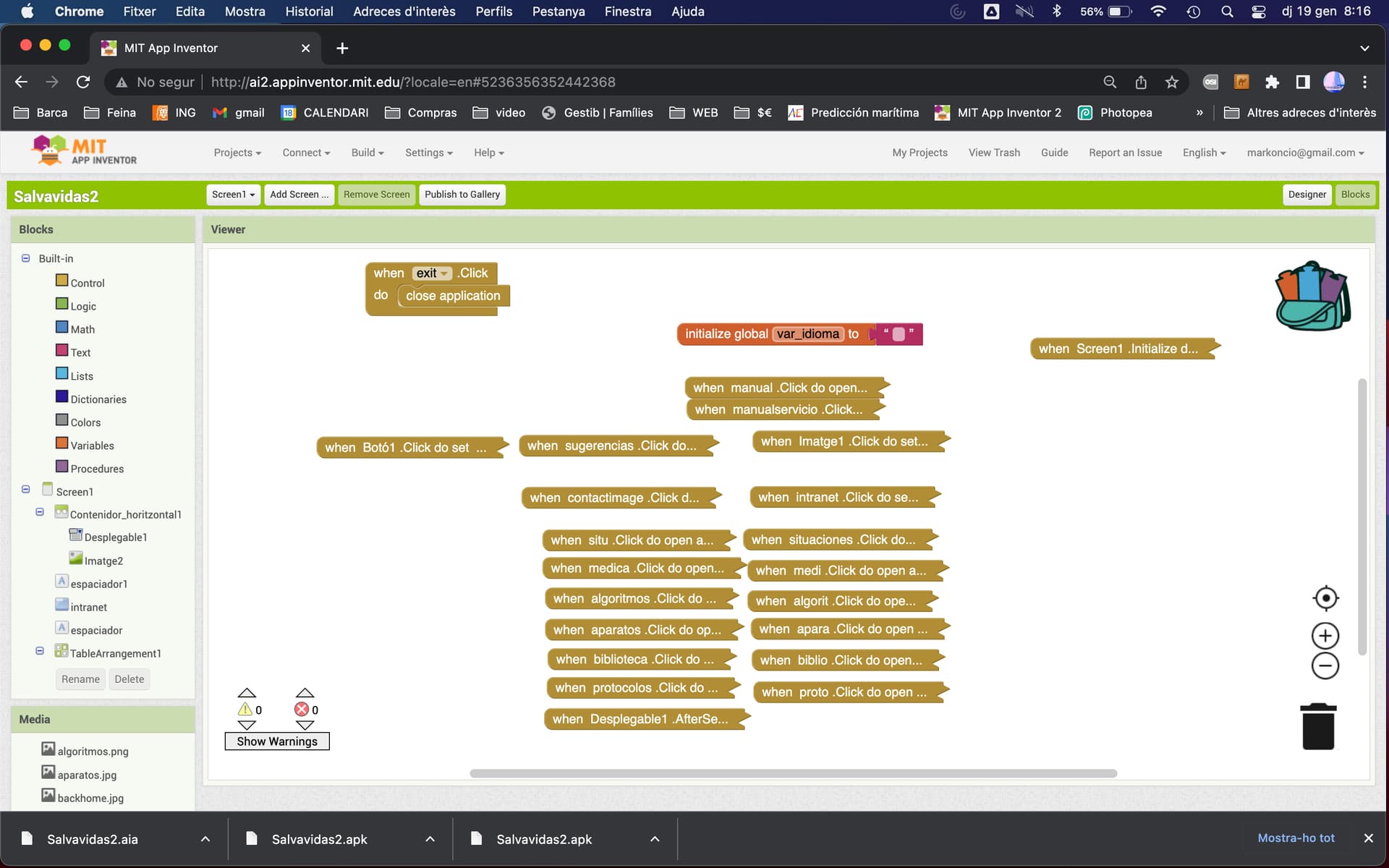Click the red error counter icon
1389x868 pixels.
point(302,710)
